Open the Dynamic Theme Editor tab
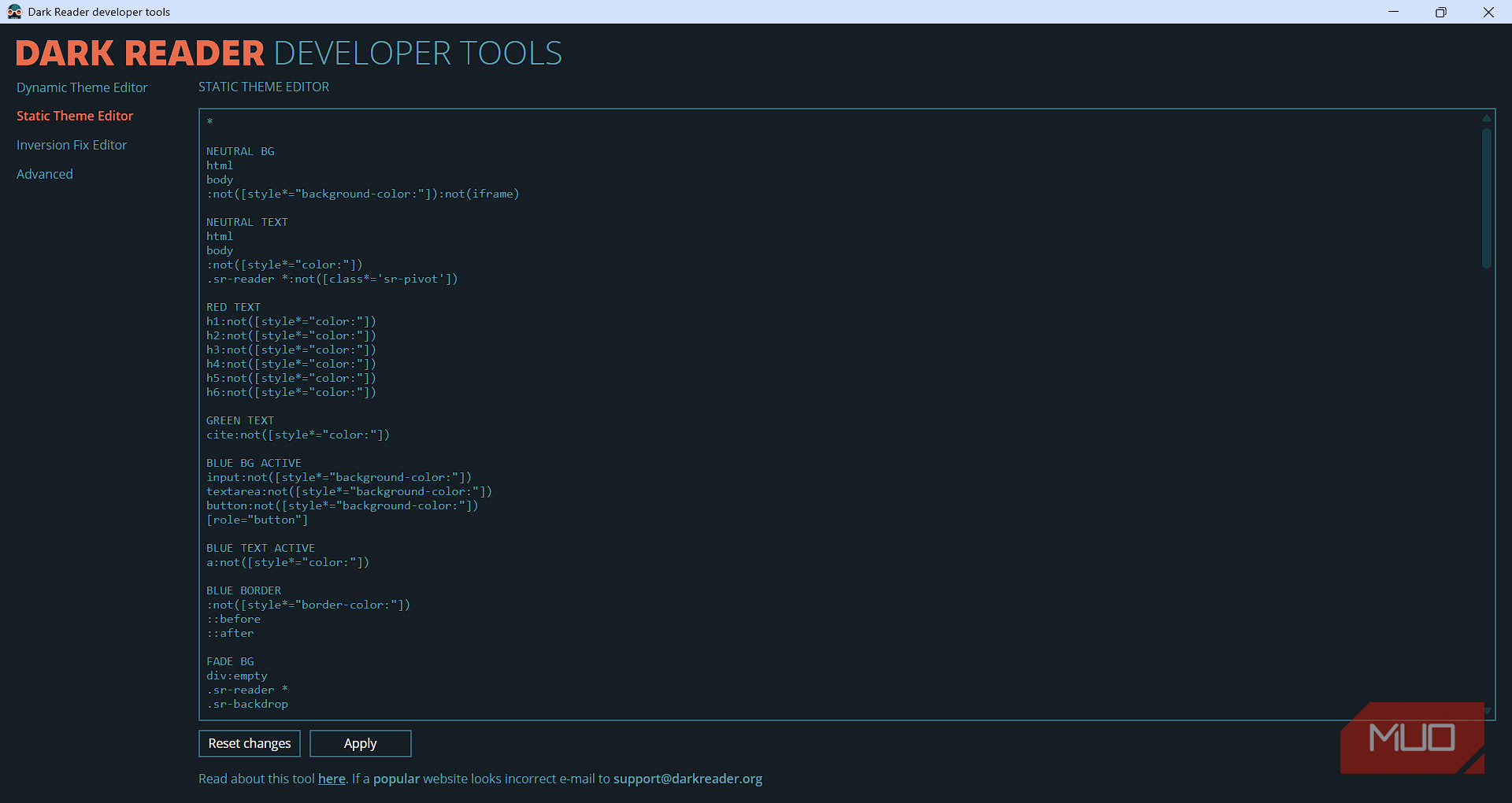Viewport: 1512px width, 803px height. pos(82,87)
